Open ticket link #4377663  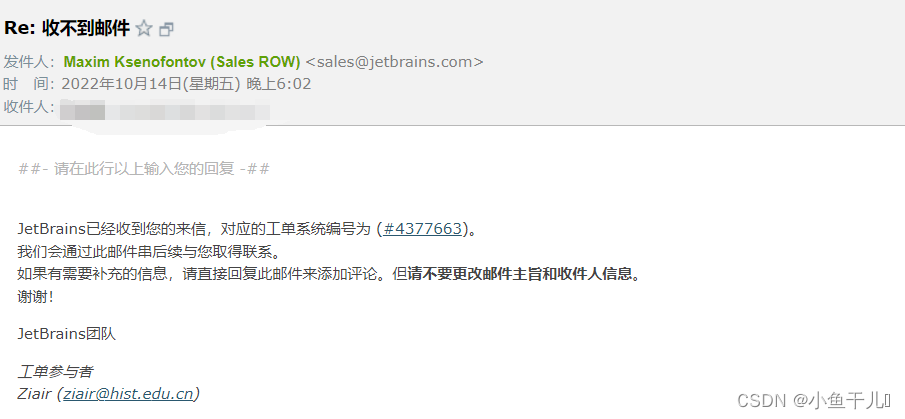[422, 229]
